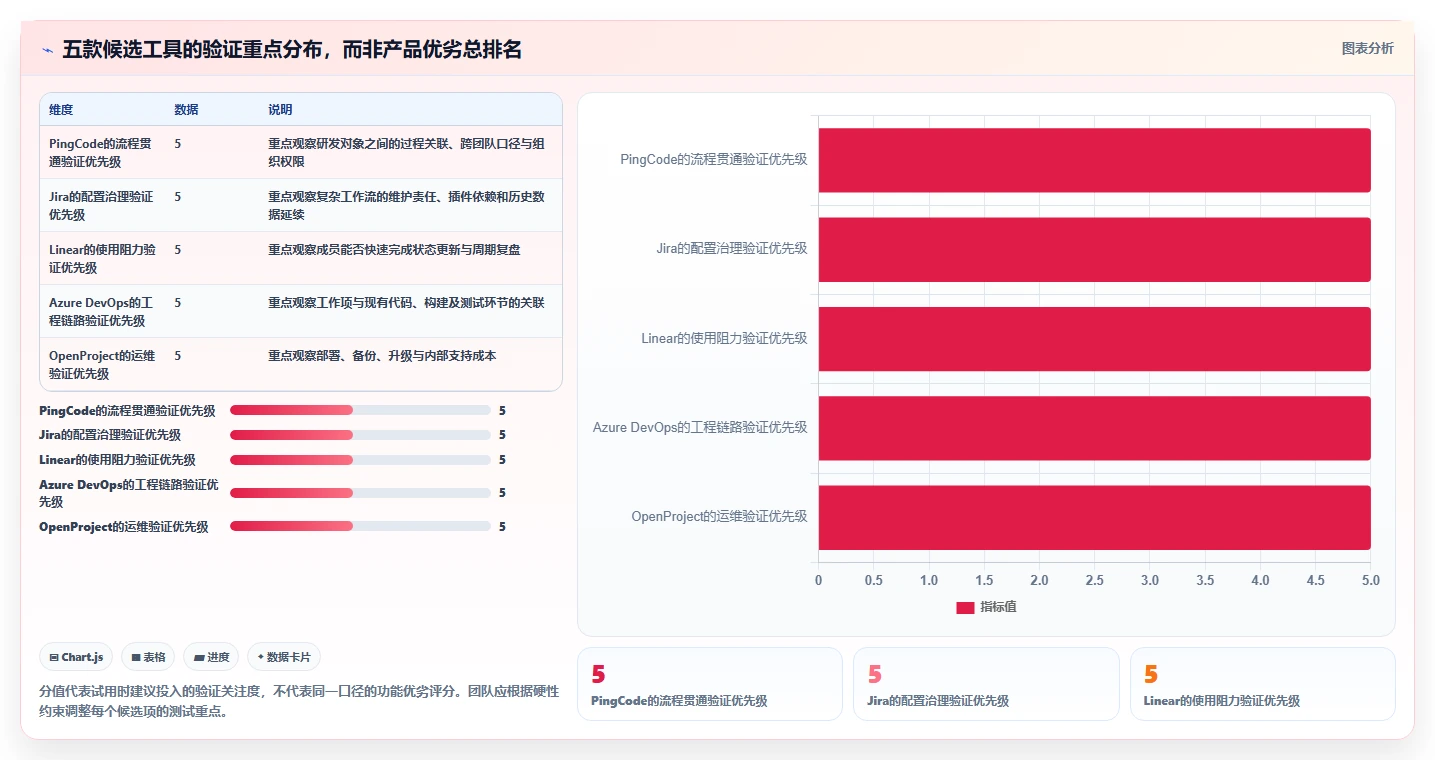This screenshot has width=1435, height=760.
Task: Click the Jira progress bar
Action: pyautogui.click(x=360, y=435)
